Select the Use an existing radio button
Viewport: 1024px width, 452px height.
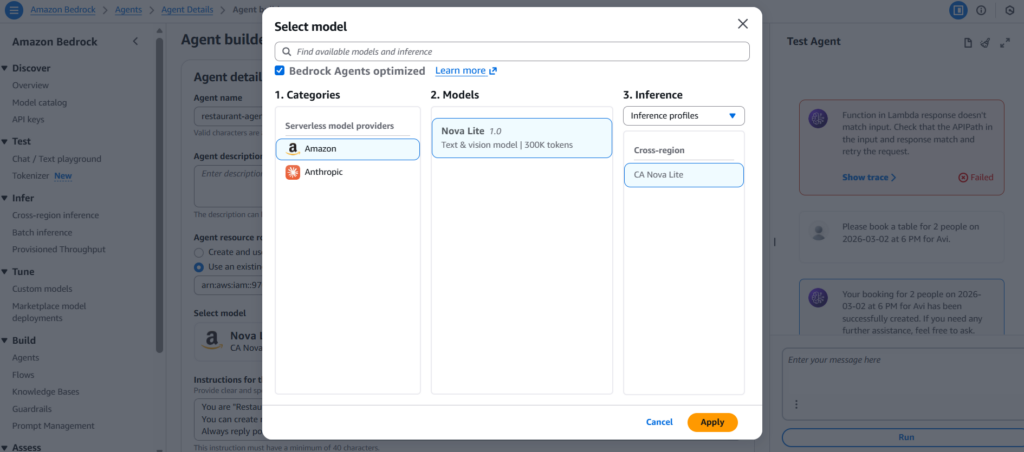click(198, 267)
